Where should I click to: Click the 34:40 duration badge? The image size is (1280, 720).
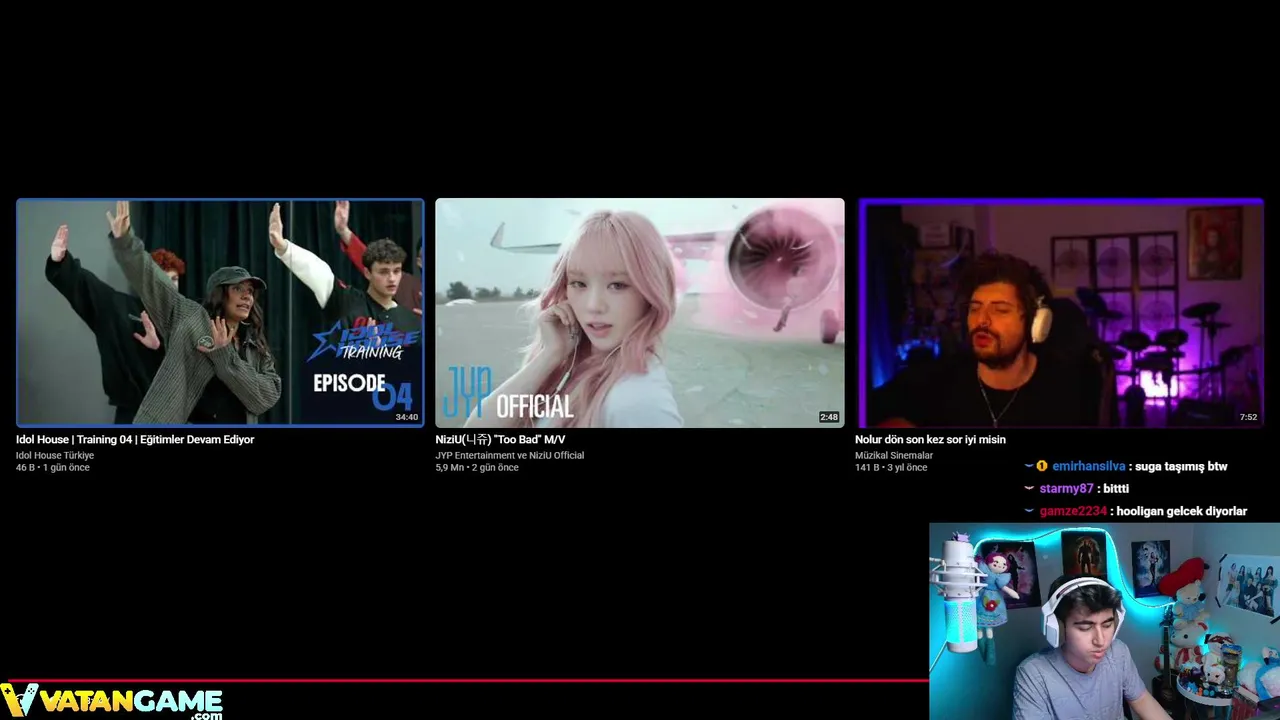(x=406, y=417)
